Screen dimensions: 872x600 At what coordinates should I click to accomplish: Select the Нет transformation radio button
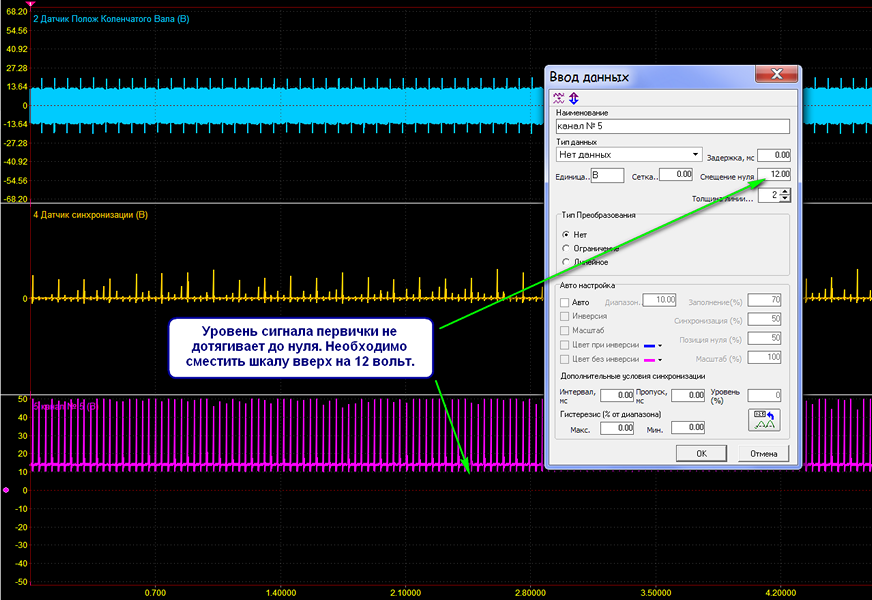pos(566,235)
